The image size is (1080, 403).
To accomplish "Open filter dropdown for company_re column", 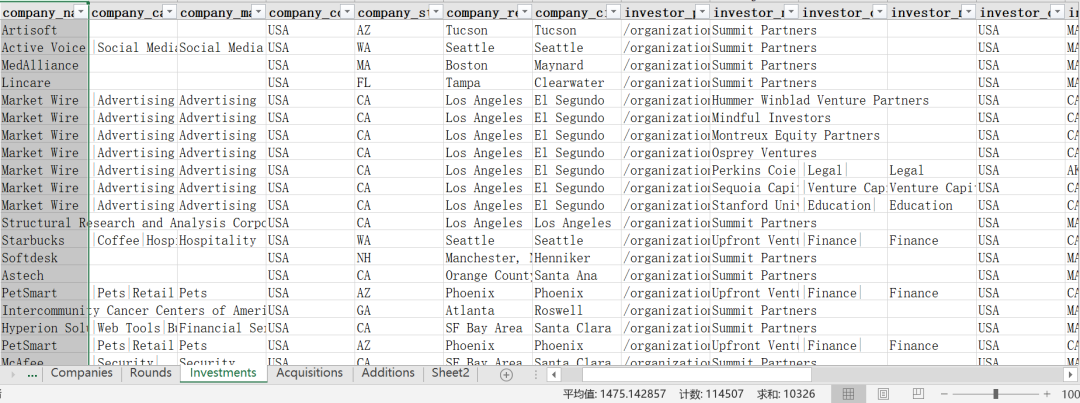I will pos(525,12).
